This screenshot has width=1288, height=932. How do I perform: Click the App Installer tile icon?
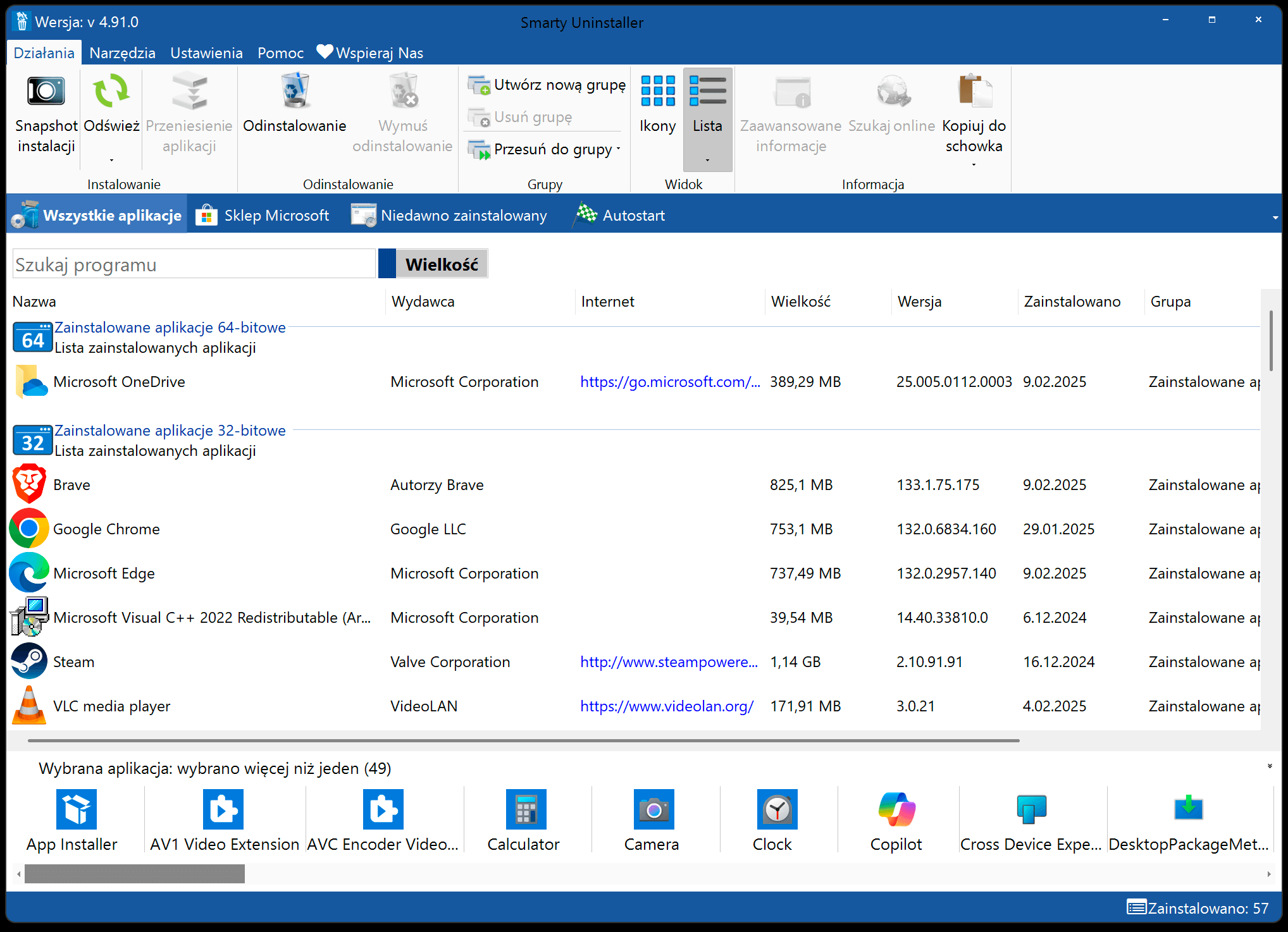click(x=76, y=809)
